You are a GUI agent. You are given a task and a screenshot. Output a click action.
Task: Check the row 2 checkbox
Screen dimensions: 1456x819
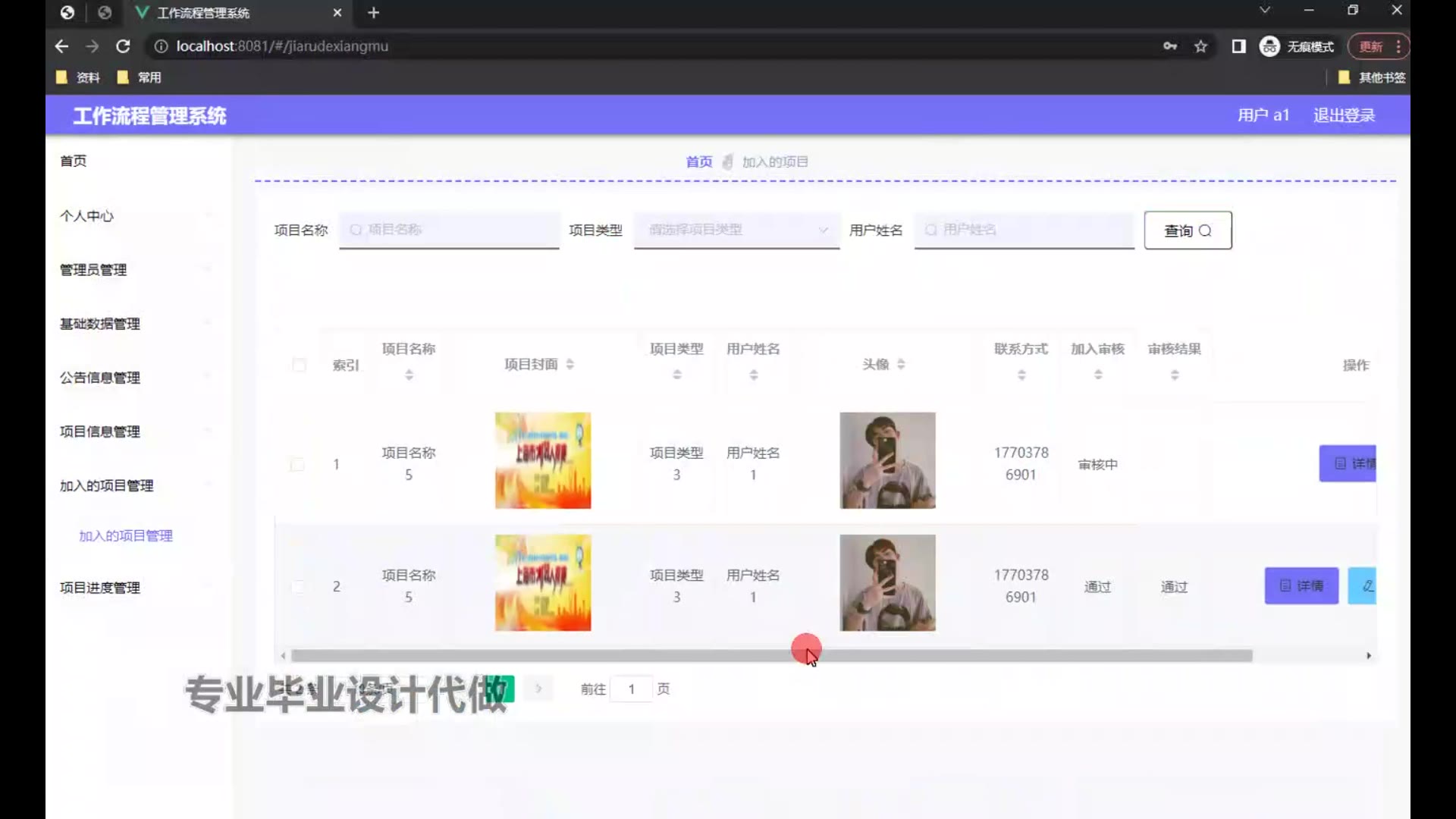(x=297, y=587)
